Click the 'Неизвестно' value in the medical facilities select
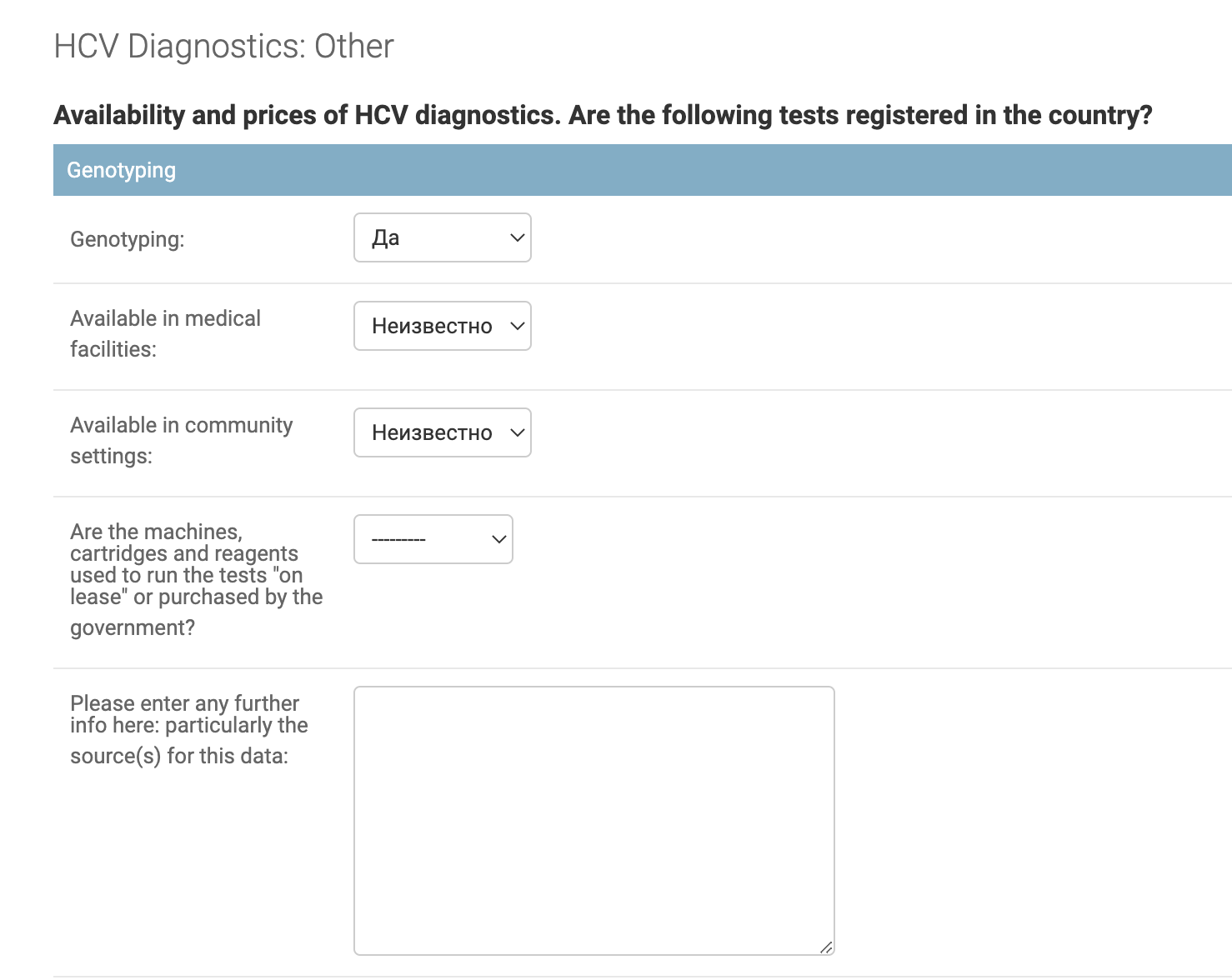The width and height of the screenshot is (1232, 980). [x=431, y=326]
